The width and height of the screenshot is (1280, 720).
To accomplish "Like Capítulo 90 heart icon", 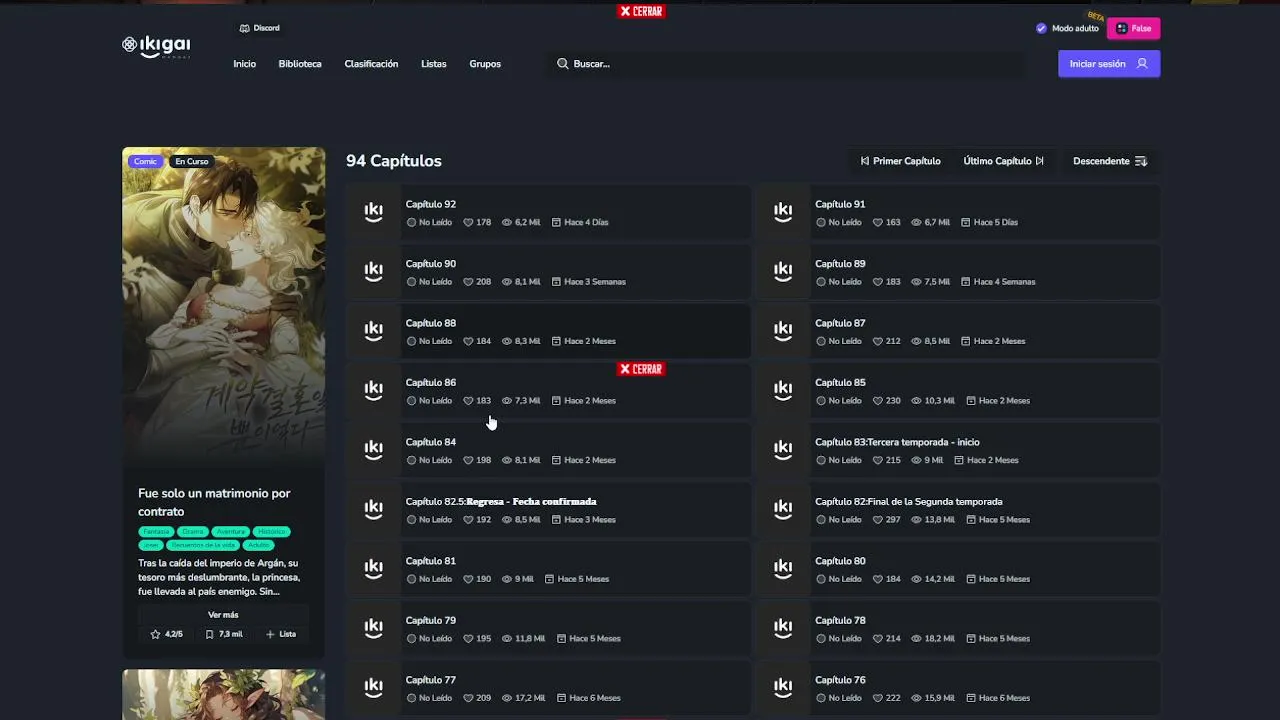I will [468, 282].
